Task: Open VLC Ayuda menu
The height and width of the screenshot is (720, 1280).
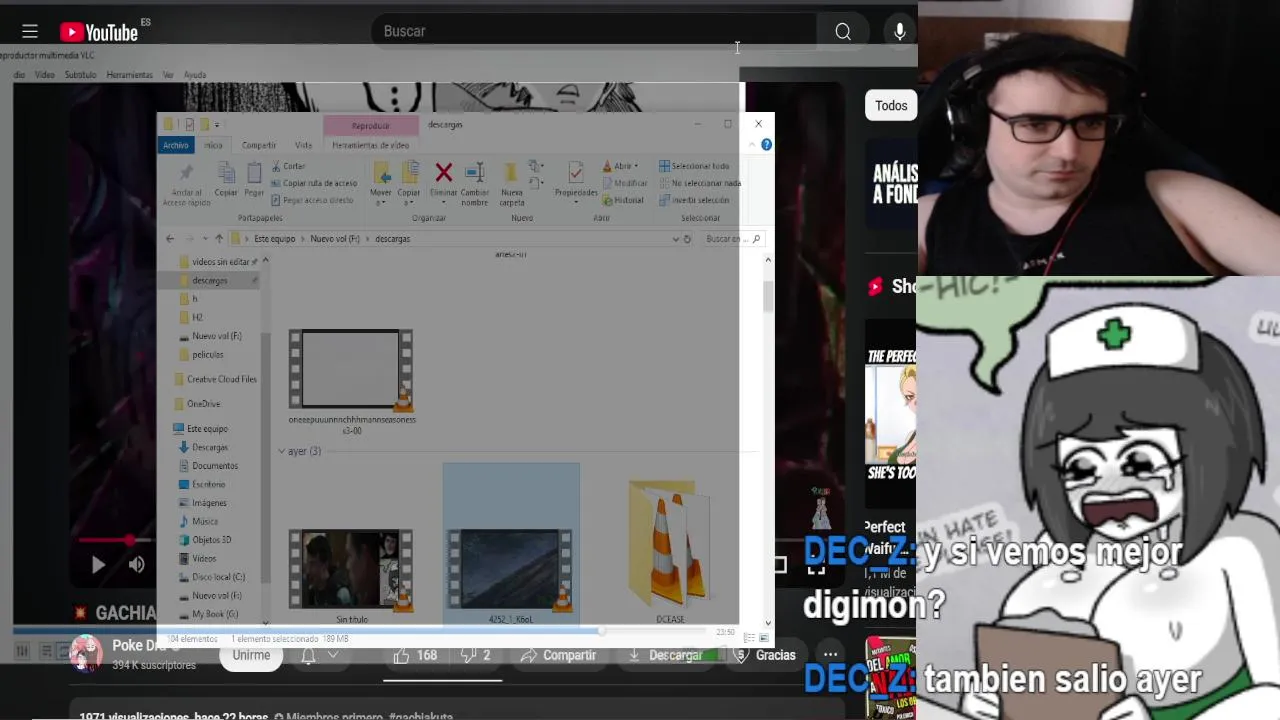Action: tap(195, 75)
